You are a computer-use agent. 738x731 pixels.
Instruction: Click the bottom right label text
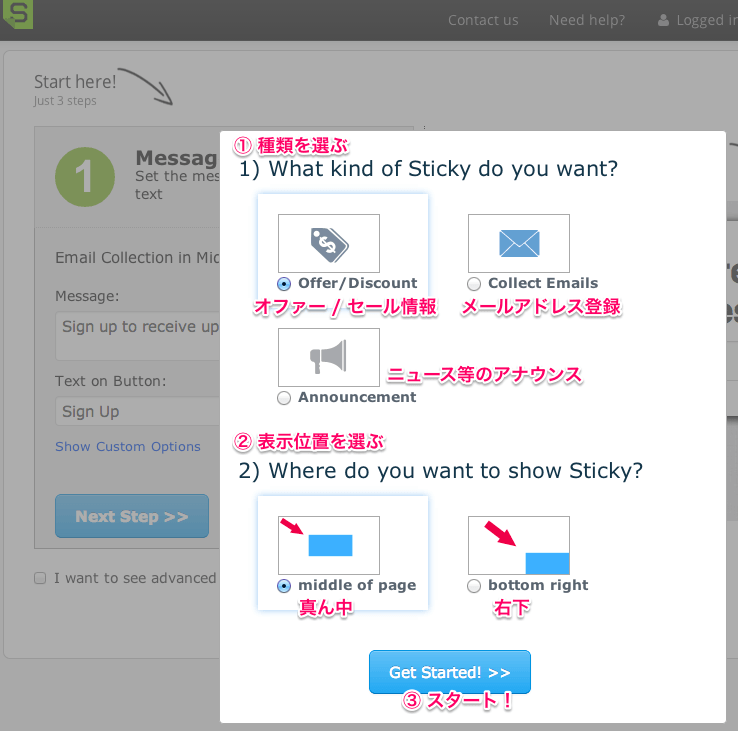tap(538, 585)
